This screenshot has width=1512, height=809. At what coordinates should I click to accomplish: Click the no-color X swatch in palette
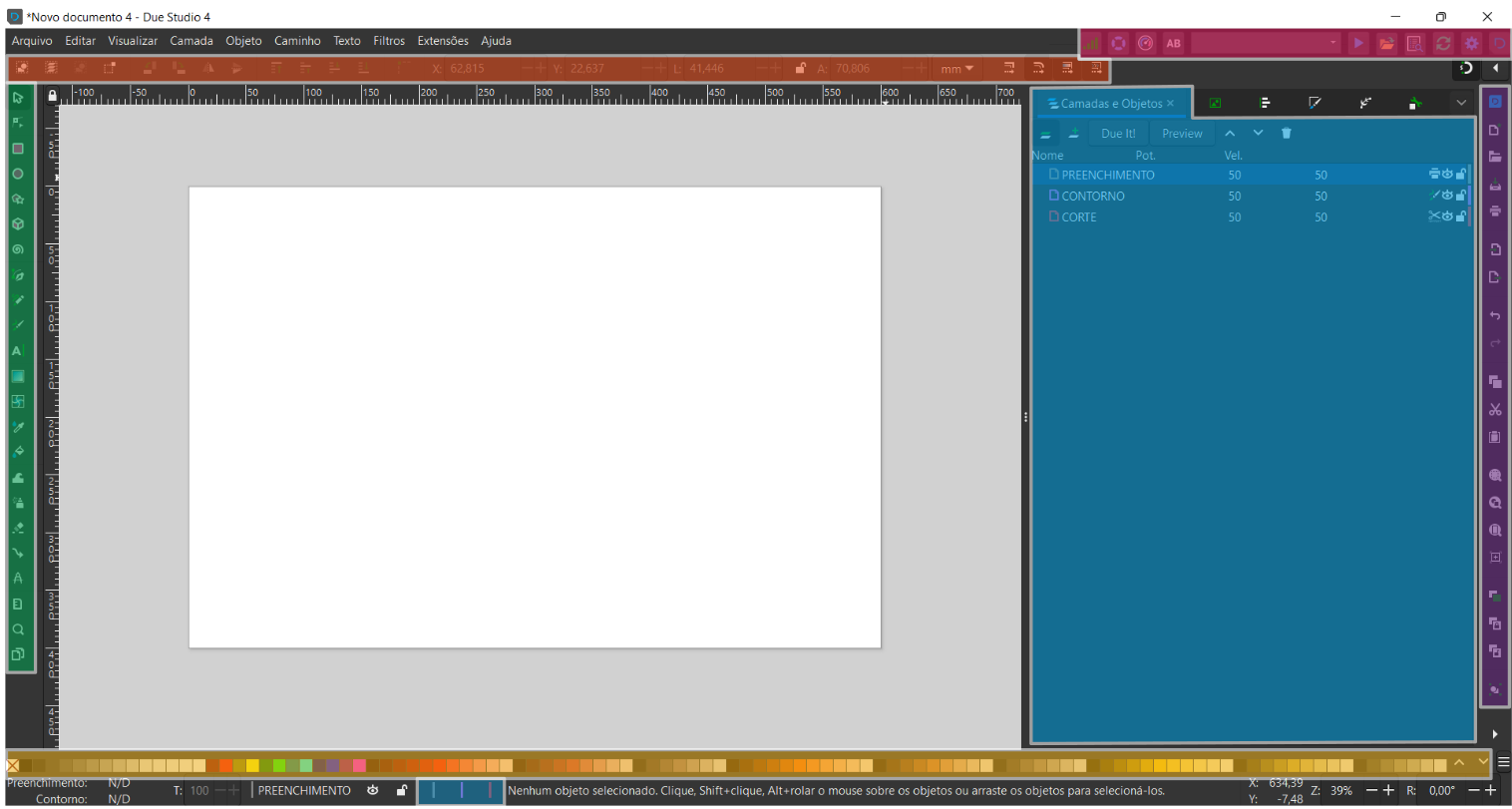coord(13,765)
